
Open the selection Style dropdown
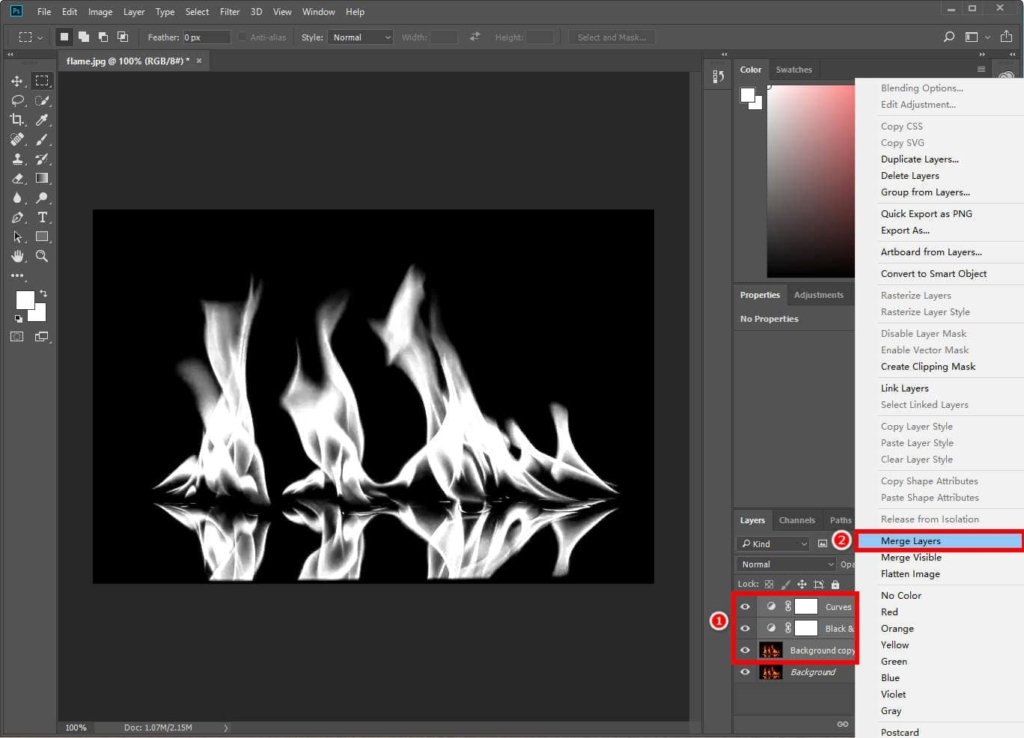(x=360, y=36)
